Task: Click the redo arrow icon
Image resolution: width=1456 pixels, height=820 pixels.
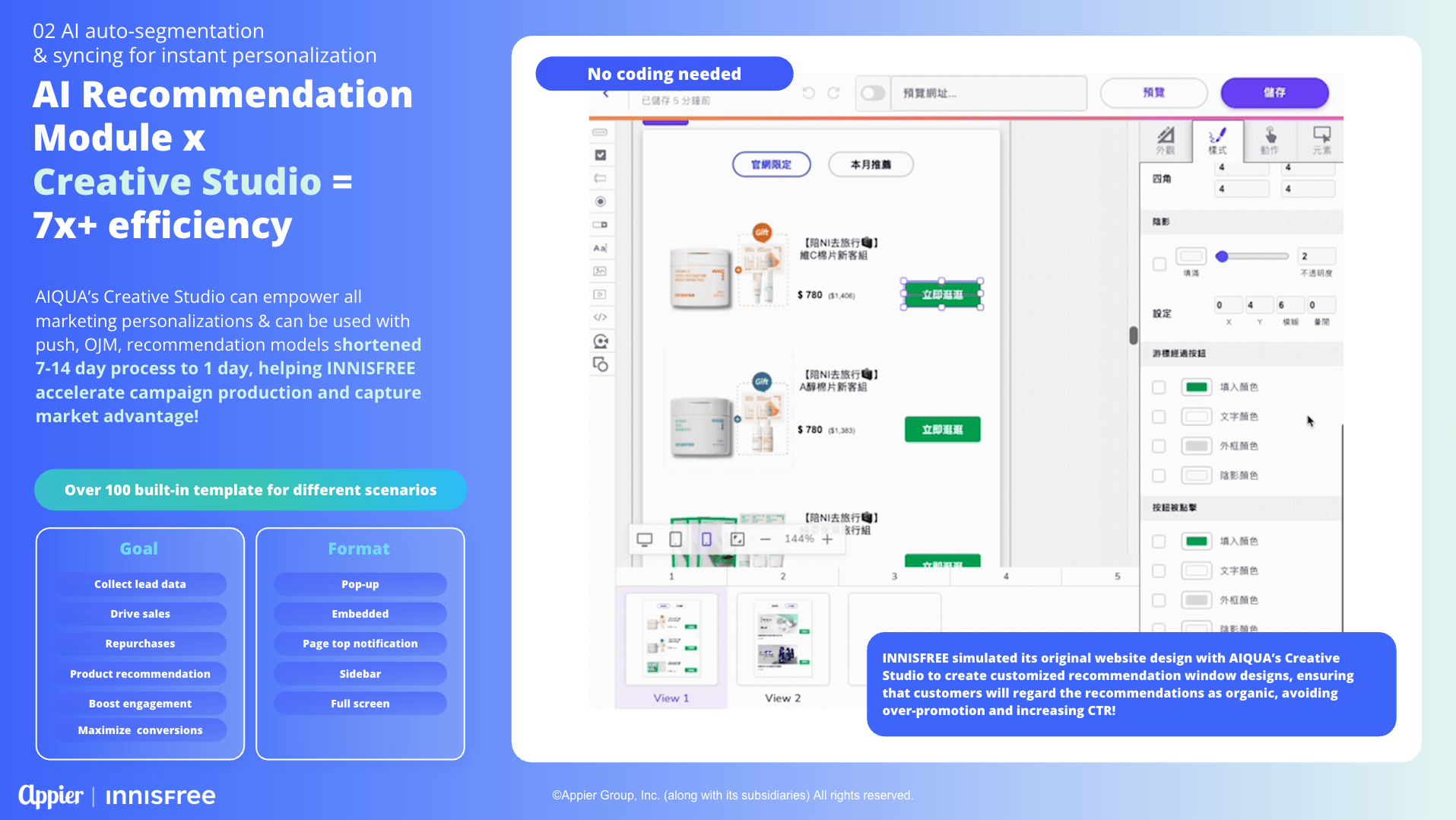Action: click(834, 93)
